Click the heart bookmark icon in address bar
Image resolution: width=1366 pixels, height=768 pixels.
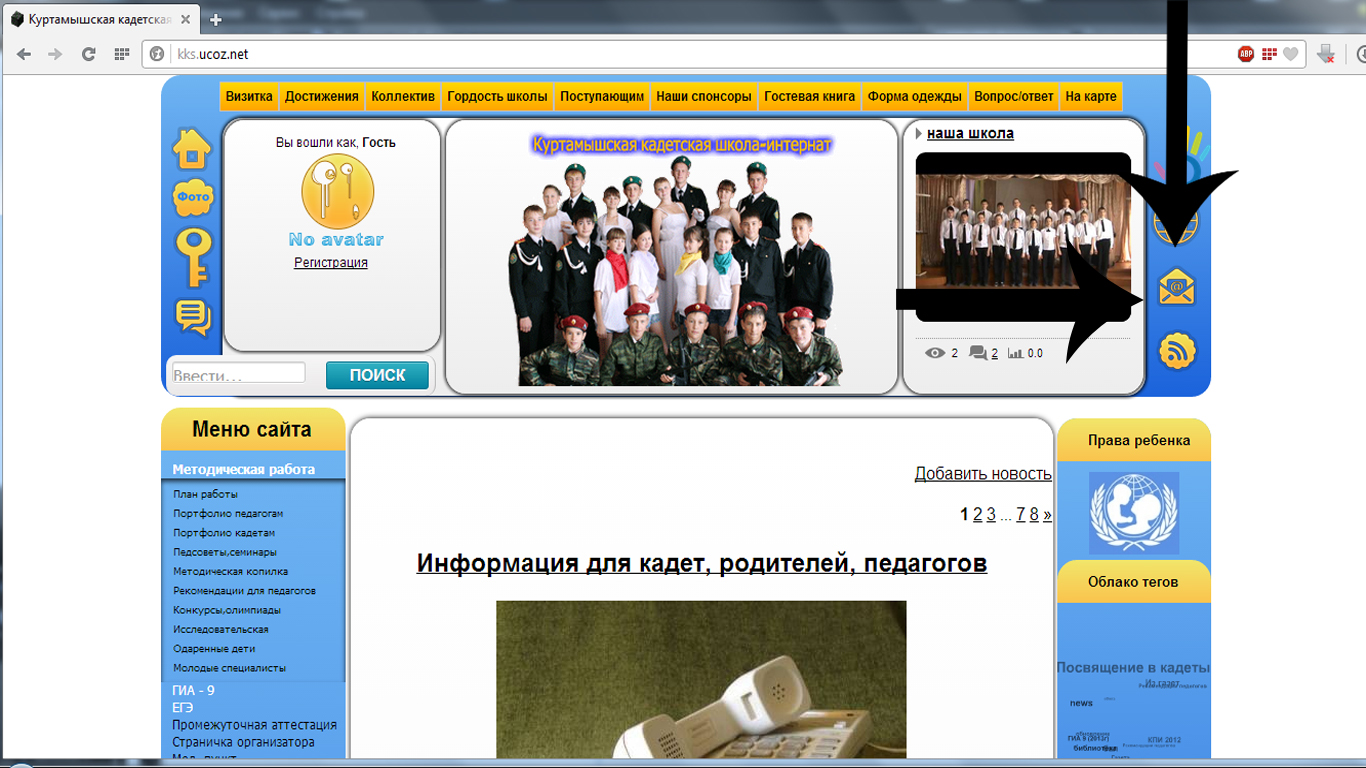(1291, 54)
